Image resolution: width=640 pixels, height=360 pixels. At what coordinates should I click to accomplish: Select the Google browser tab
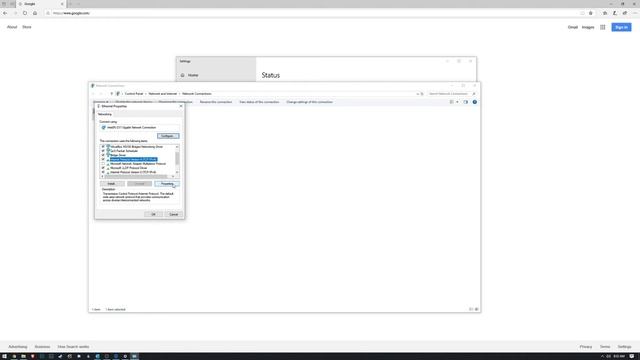41,4
